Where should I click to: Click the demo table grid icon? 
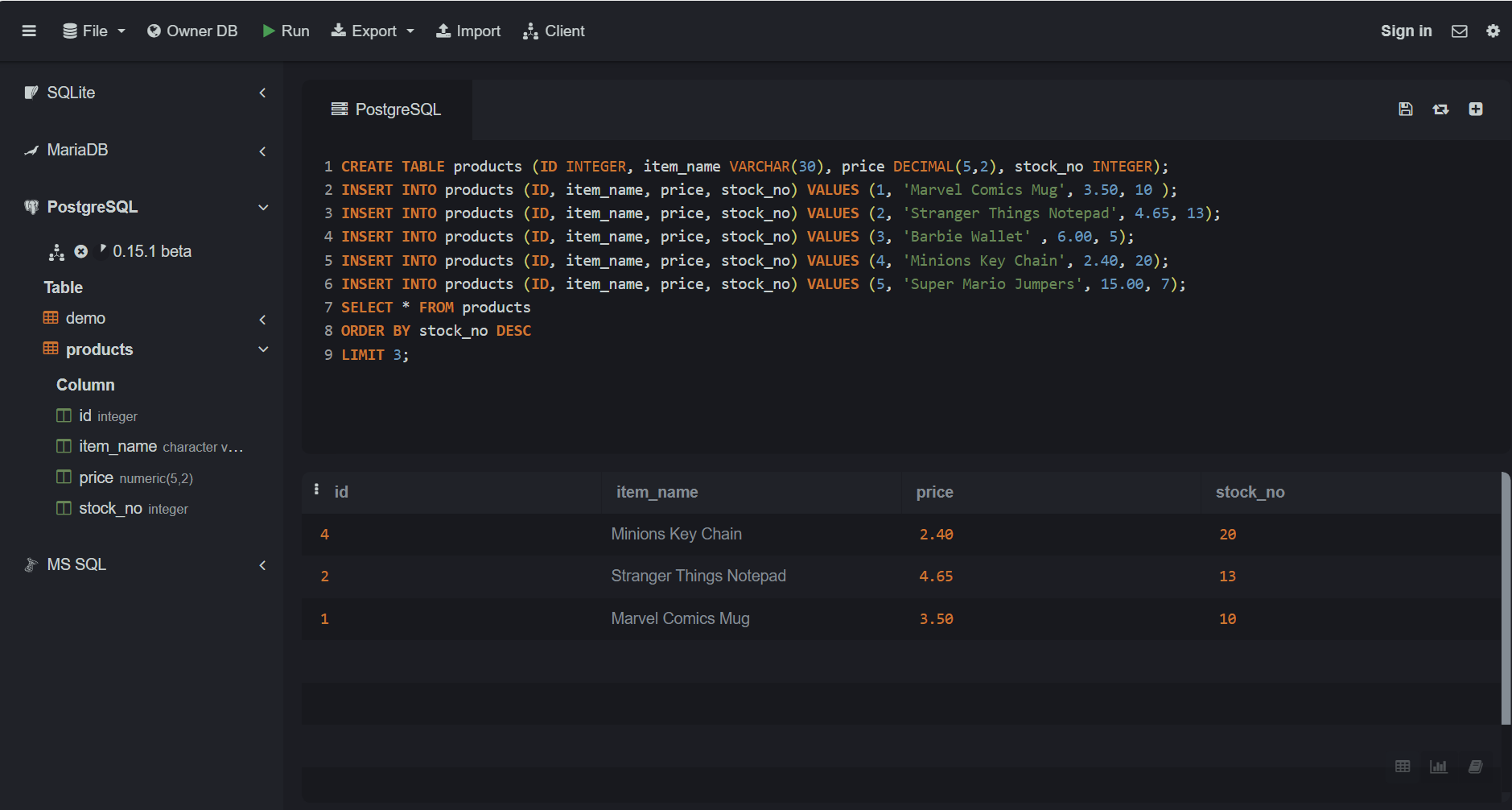(51, 317)
